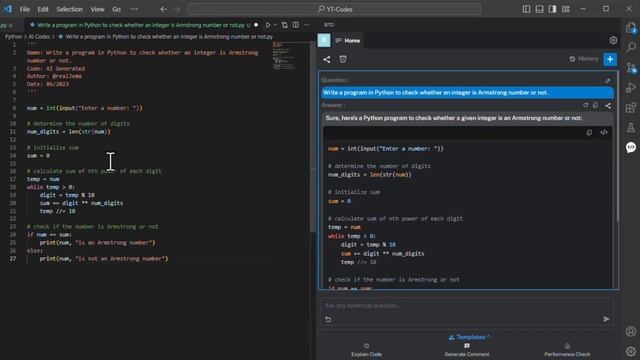Toggle the secondary side bar layout icon

pos(552,9)
